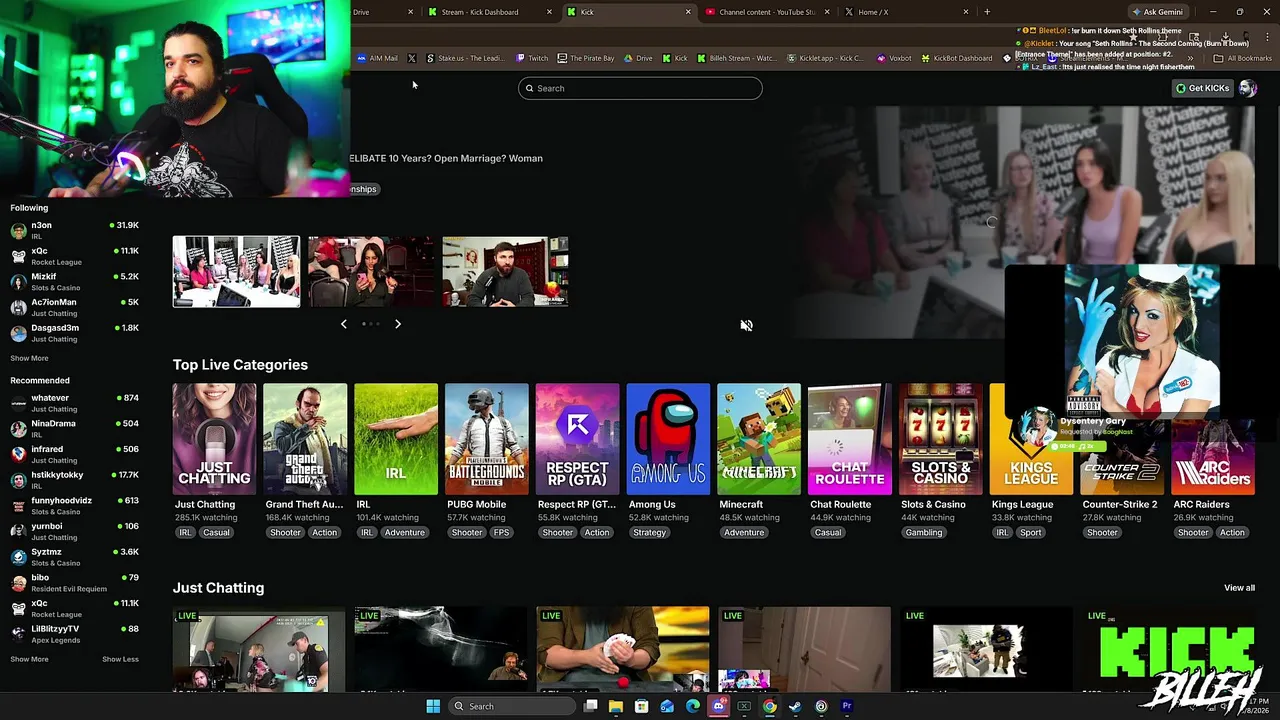Open Ac7ionMan's channel in Following list
1280x720 pixels.
[75, 308]
